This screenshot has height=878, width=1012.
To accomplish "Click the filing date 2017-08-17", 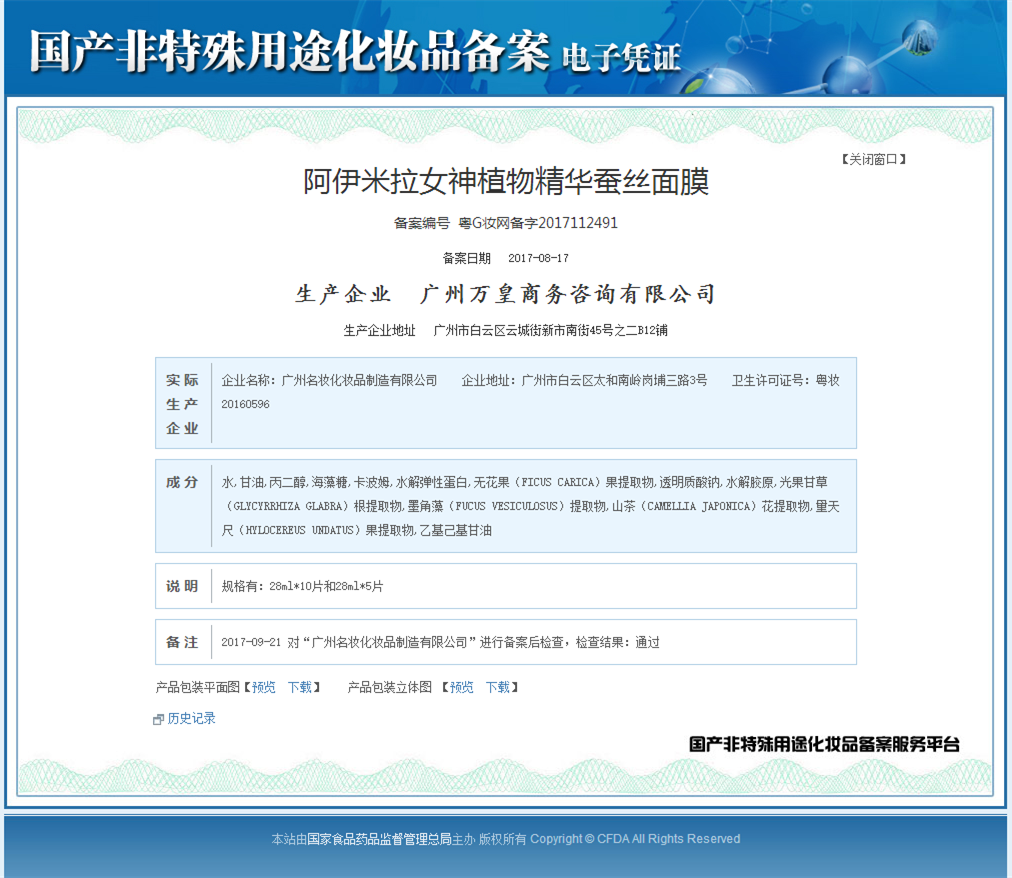I will 538,258.
